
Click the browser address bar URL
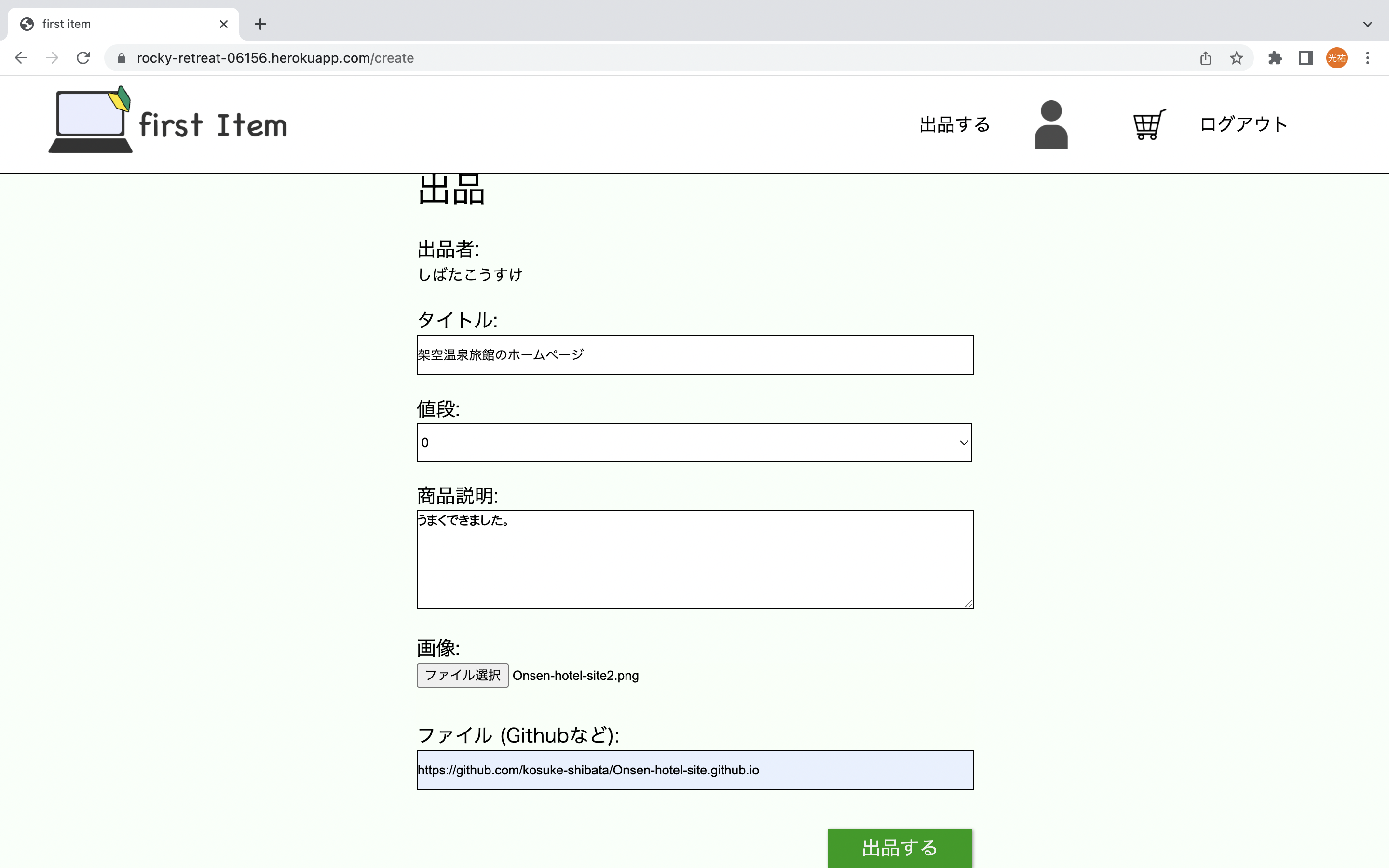[275, 58]
